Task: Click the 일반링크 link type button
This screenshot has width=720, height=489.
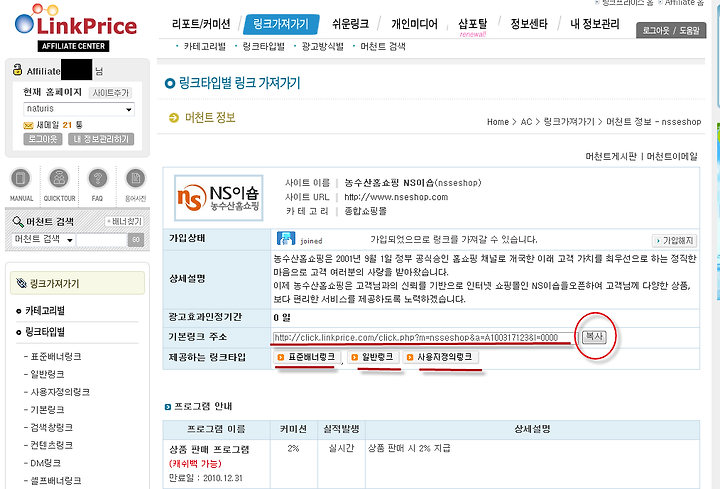Action: [373, 357]
